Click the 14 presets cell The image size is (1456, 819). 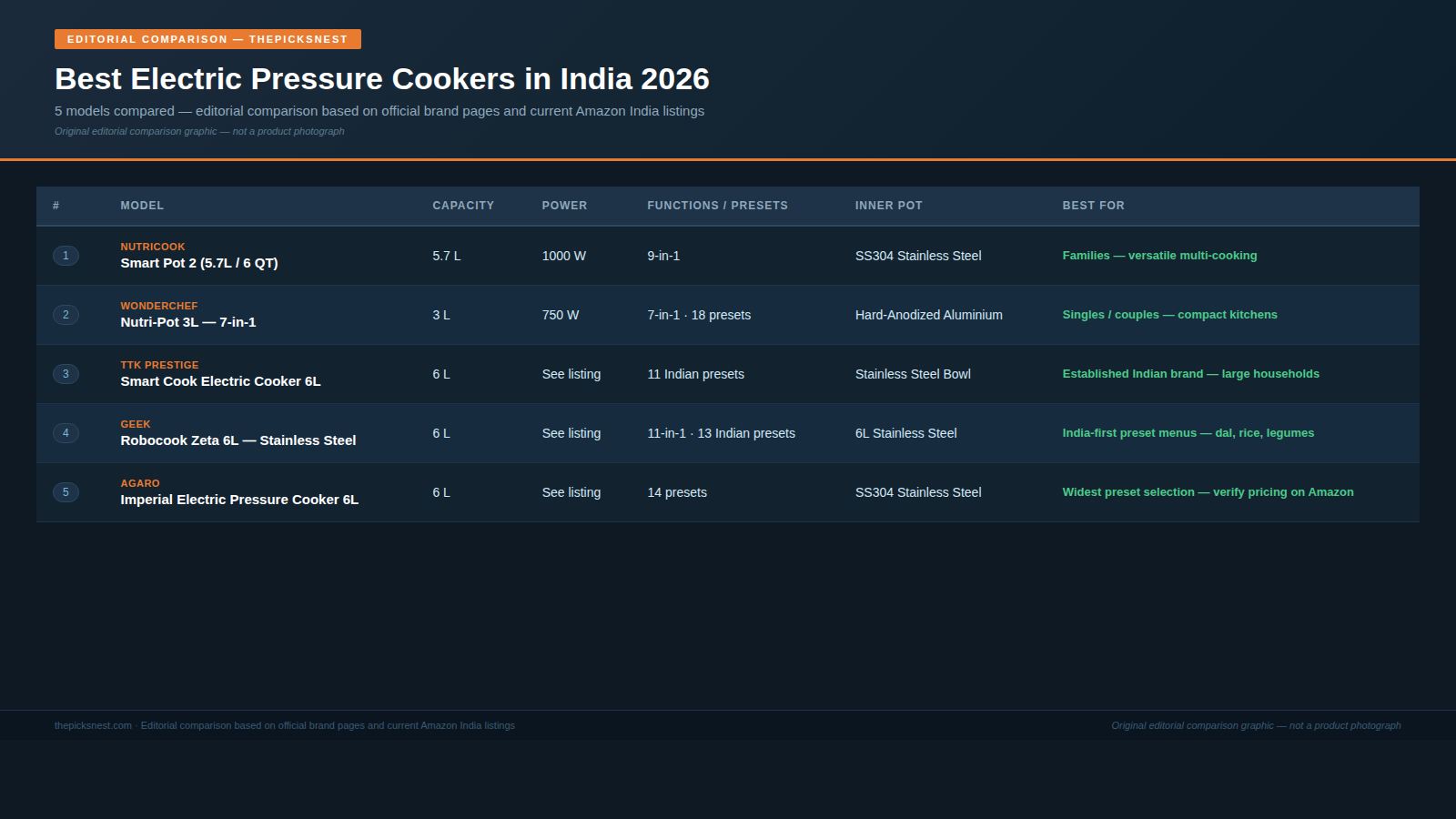(677, 492)
